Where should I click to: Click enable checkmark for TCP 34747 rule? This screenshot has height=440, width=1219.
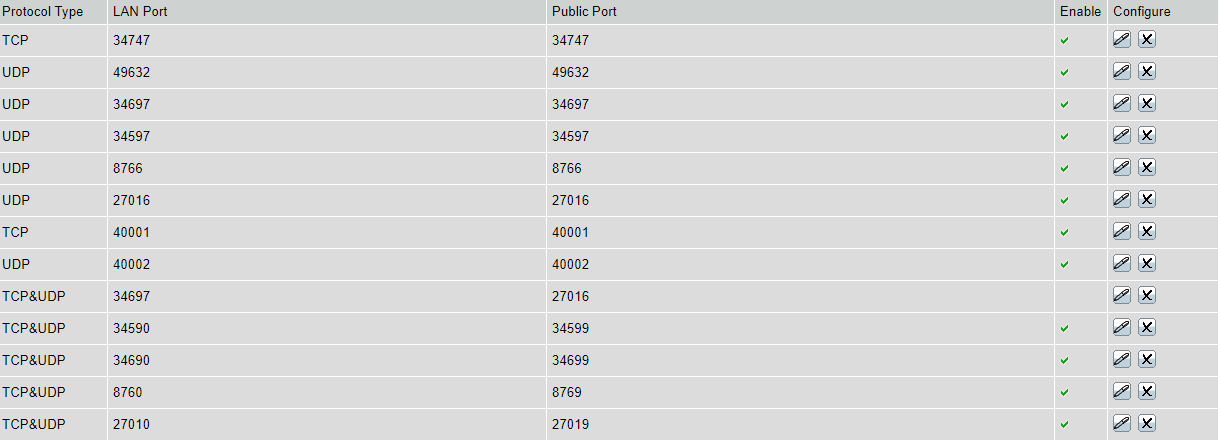click(1065, 40)
